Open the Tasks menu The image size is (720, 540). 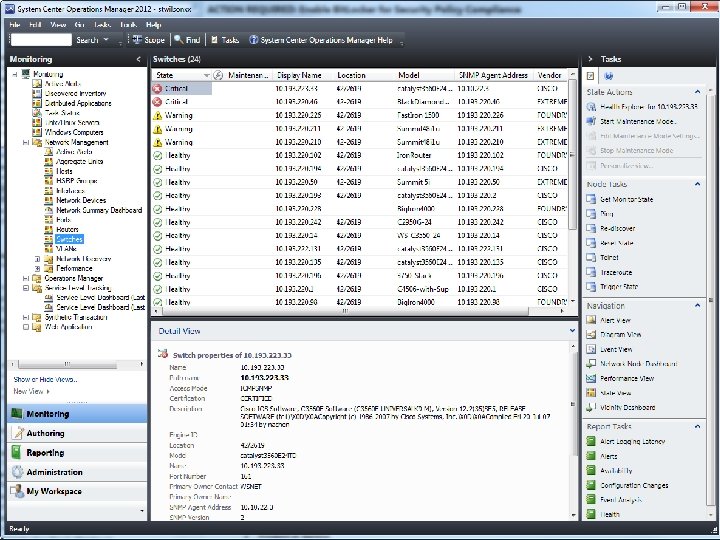coord(102,25)
